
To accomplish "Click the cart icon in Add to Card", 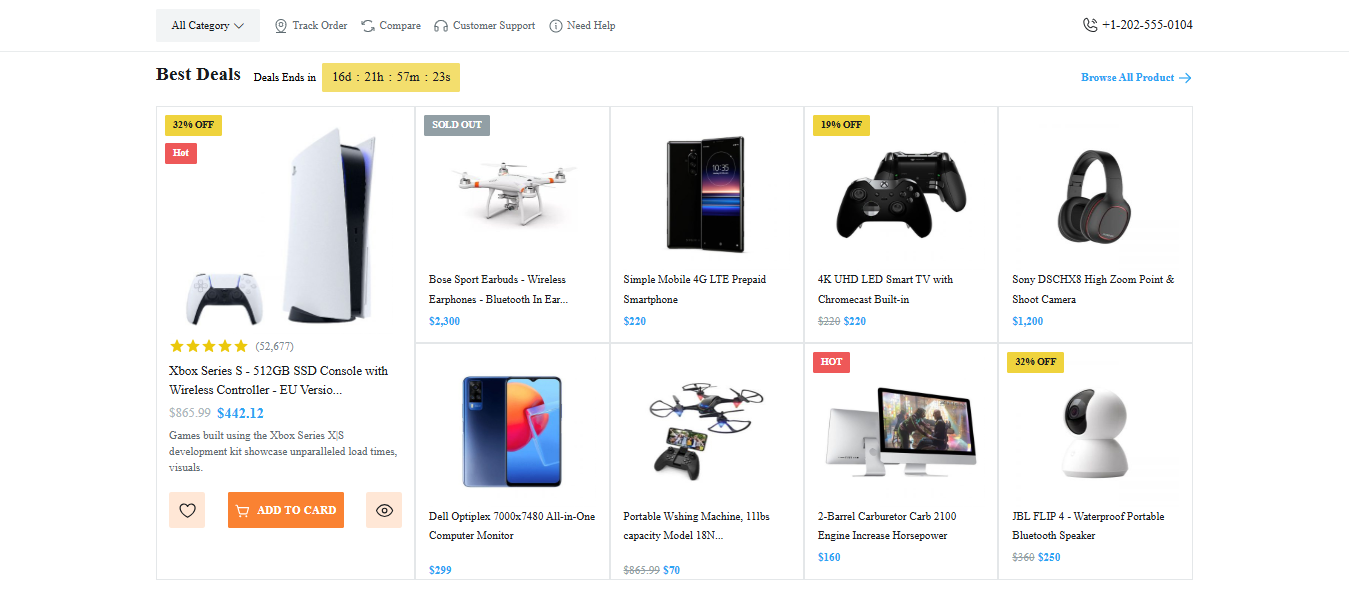I will pos(242,511).
